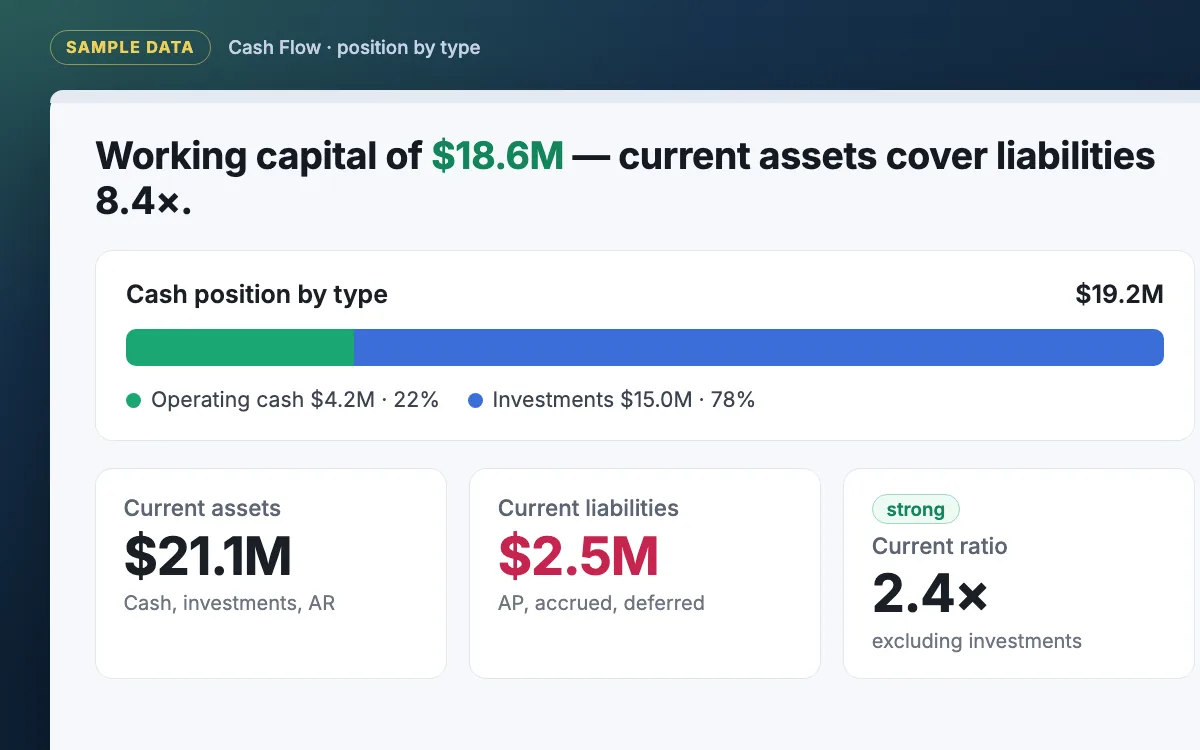Click the green 'strong' status pill
This screenshot has width=1200, height=750.
[915, 510]
